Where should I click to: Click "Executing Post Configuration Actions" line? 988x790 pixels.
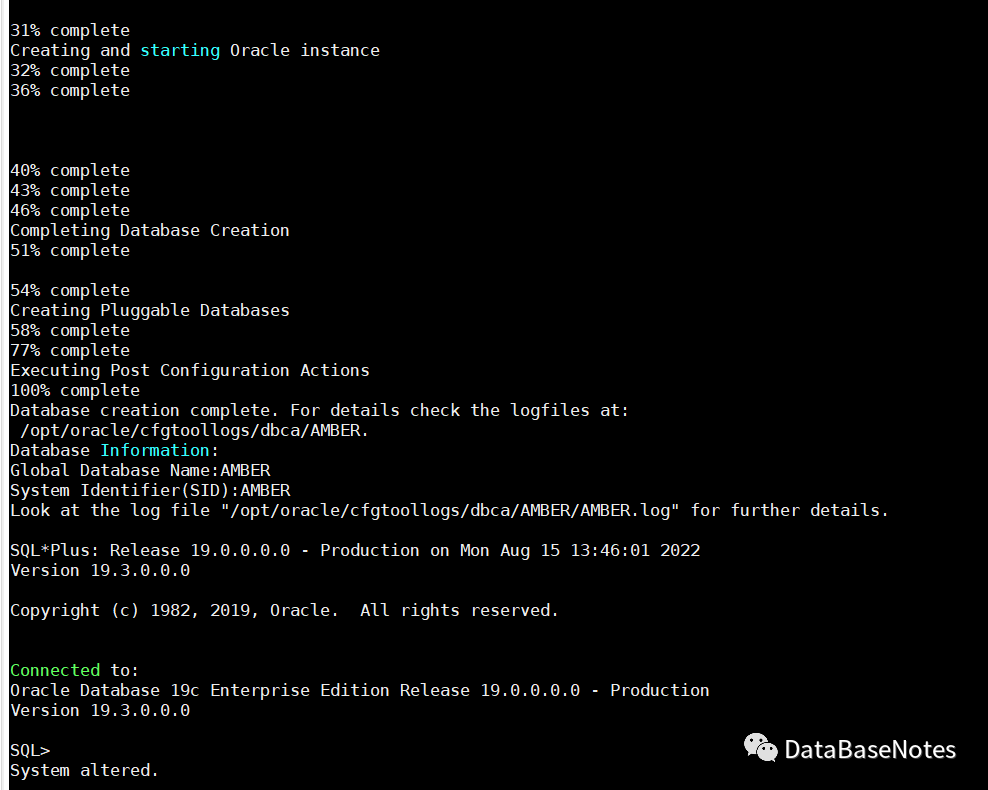point(190,370)
